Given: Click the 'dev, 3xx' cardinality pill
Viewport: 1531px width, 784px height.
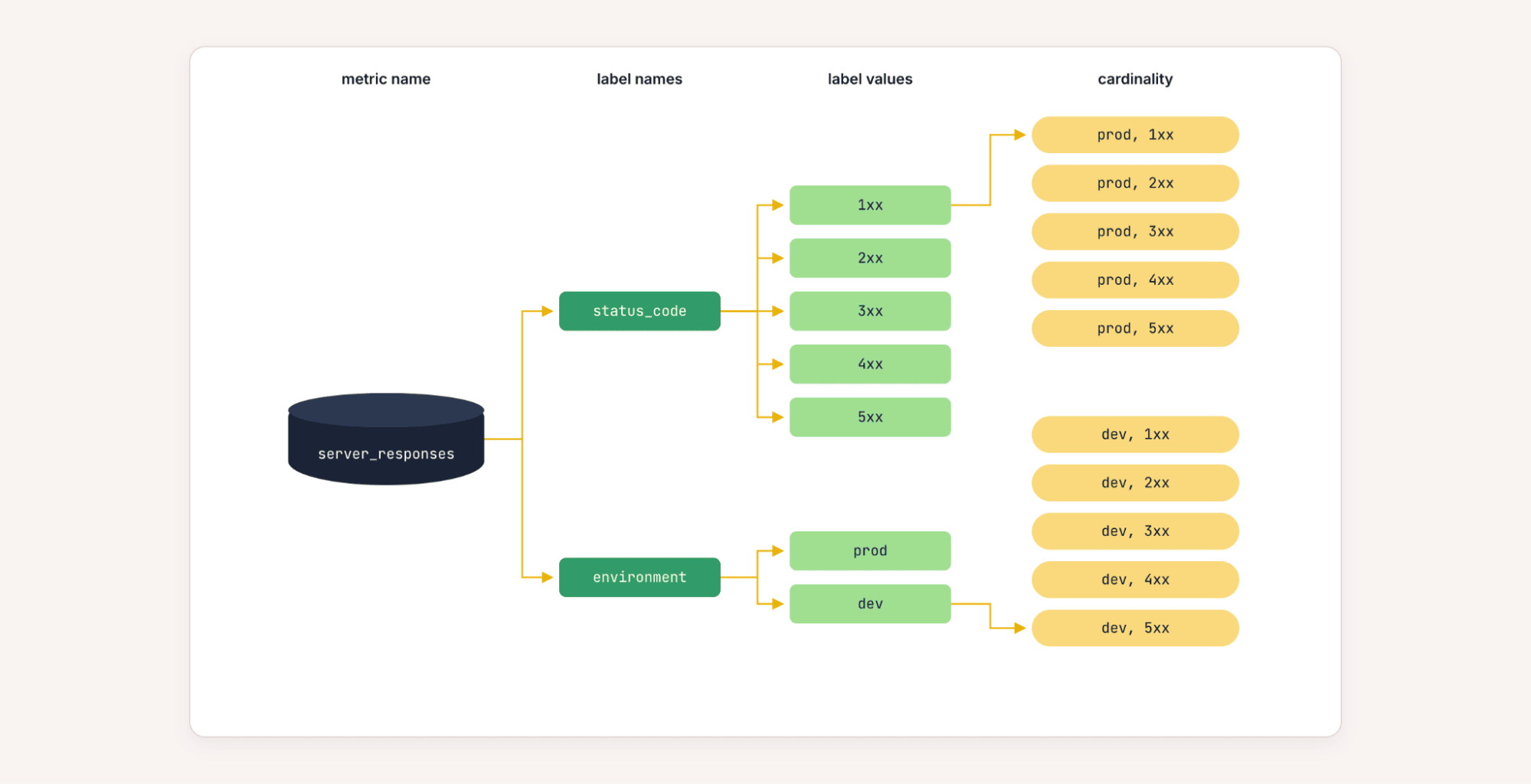Looking at the screenshot, I should click(1135, 531).
